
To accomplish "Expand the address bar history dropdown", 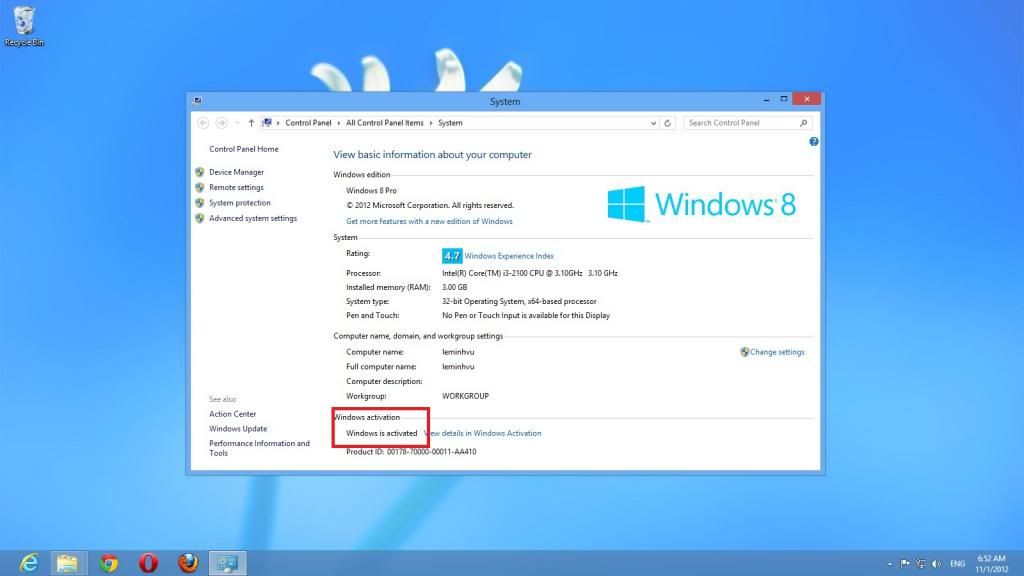I will pos(653,123).
